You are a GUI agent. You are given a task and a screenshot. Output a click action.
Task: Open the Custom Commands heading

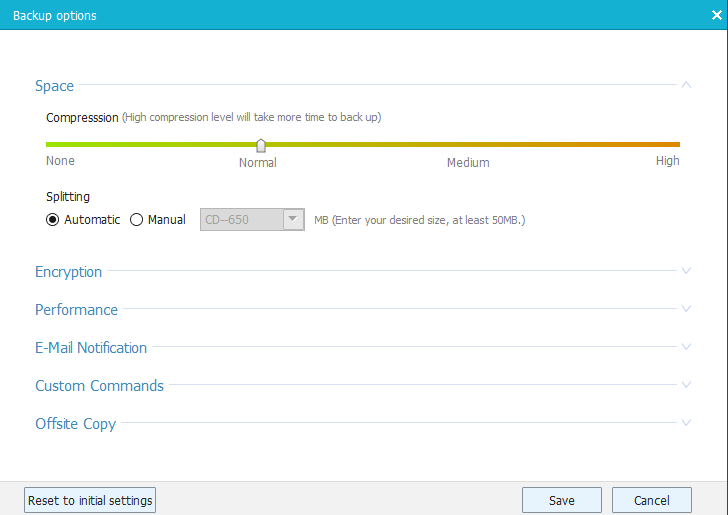point(99,386)
